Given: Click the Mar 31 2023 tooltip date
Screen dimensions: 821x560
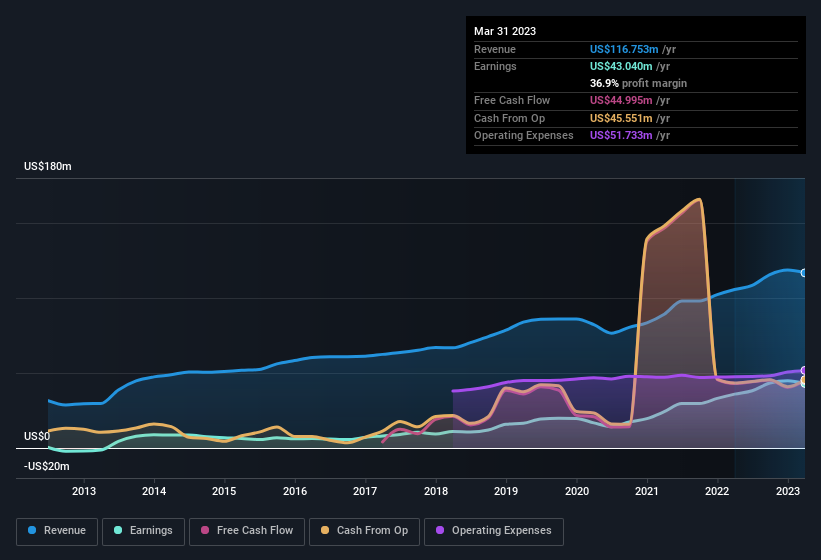Looking at the screenshot, I should click(x=505, y=31).
